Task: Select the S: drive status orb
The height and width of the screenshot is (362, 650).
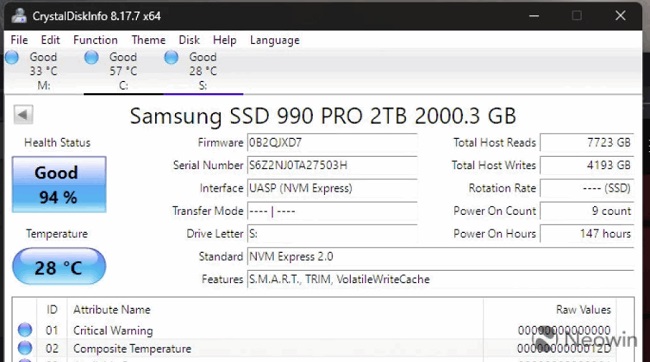Action: pos(171,57)
